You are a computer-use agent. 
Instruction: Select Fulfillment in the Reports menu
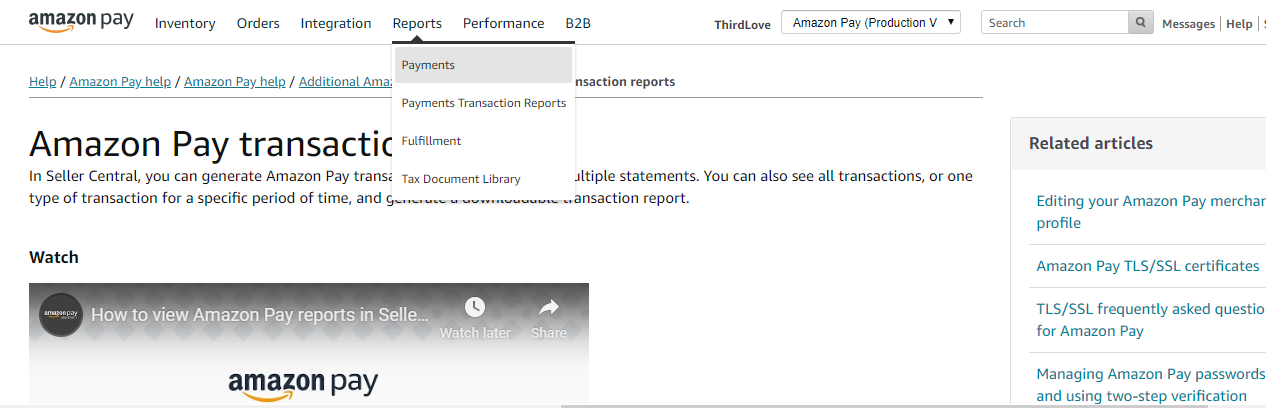tap(431, 141)
